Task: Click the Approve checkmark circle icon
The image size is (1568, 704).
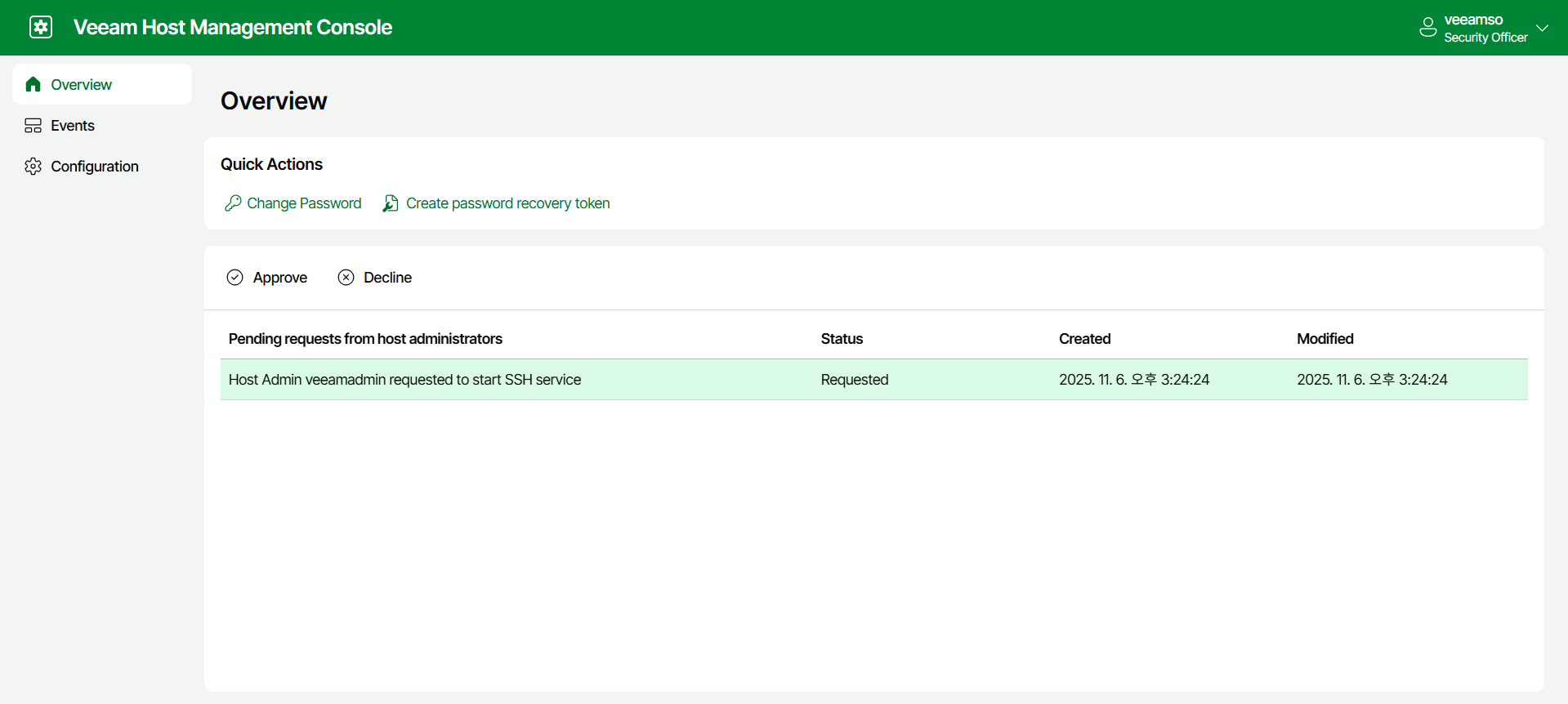Action: click(235, 278)
